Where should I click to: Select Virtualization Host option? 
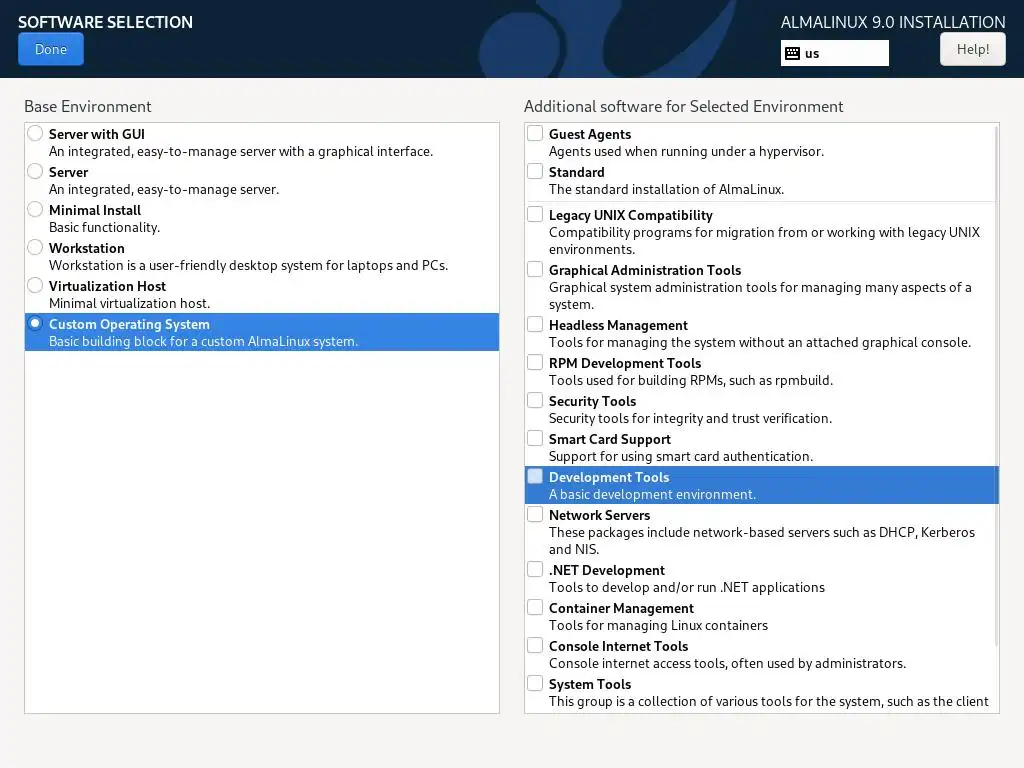36,286
